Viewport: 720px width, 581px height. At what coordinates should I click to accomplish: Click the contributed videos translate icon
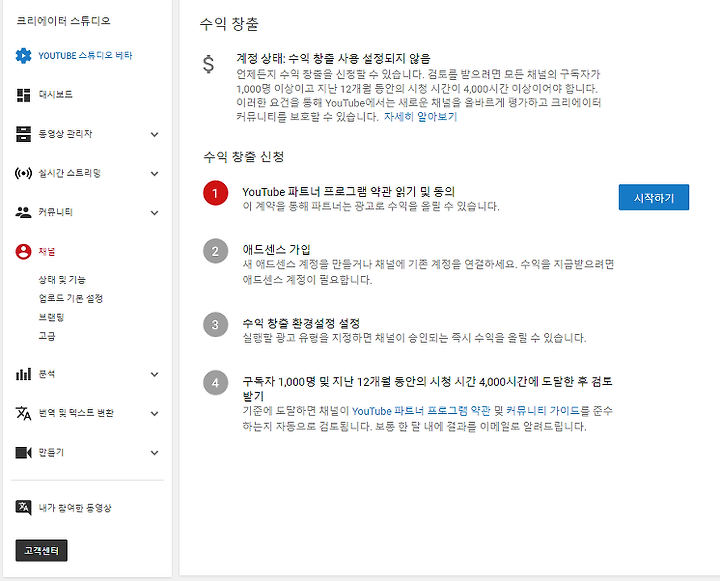click(23, 508)
